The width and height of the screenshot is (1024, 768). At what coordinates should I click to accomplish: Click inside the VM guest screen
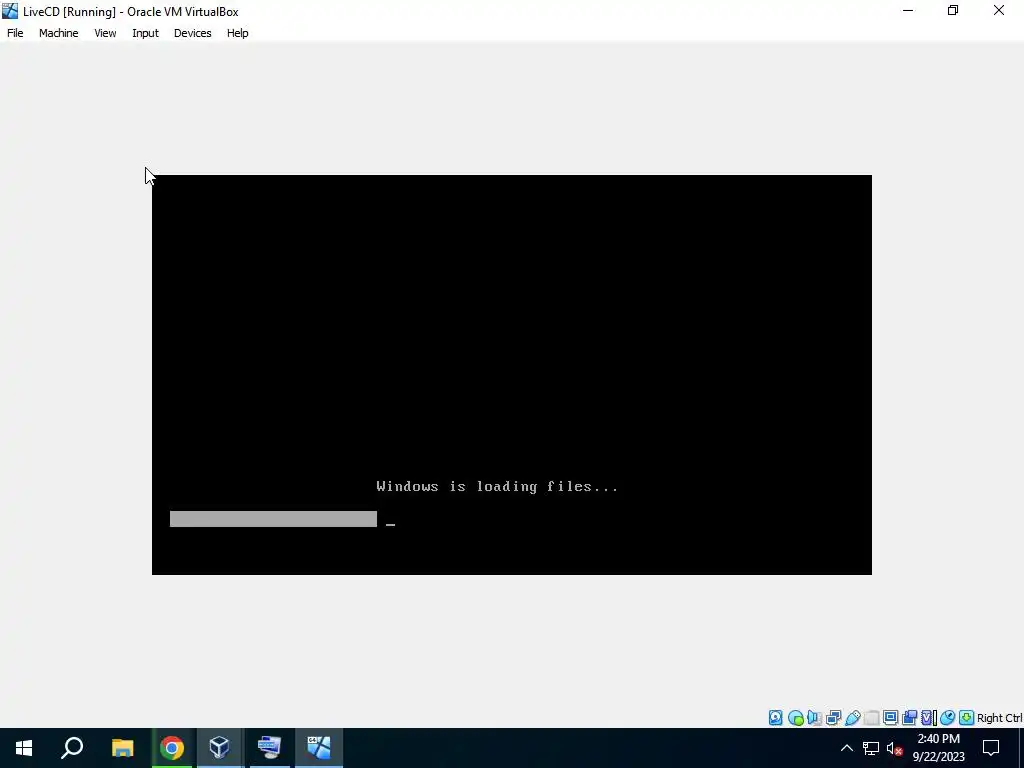[511, 374]
